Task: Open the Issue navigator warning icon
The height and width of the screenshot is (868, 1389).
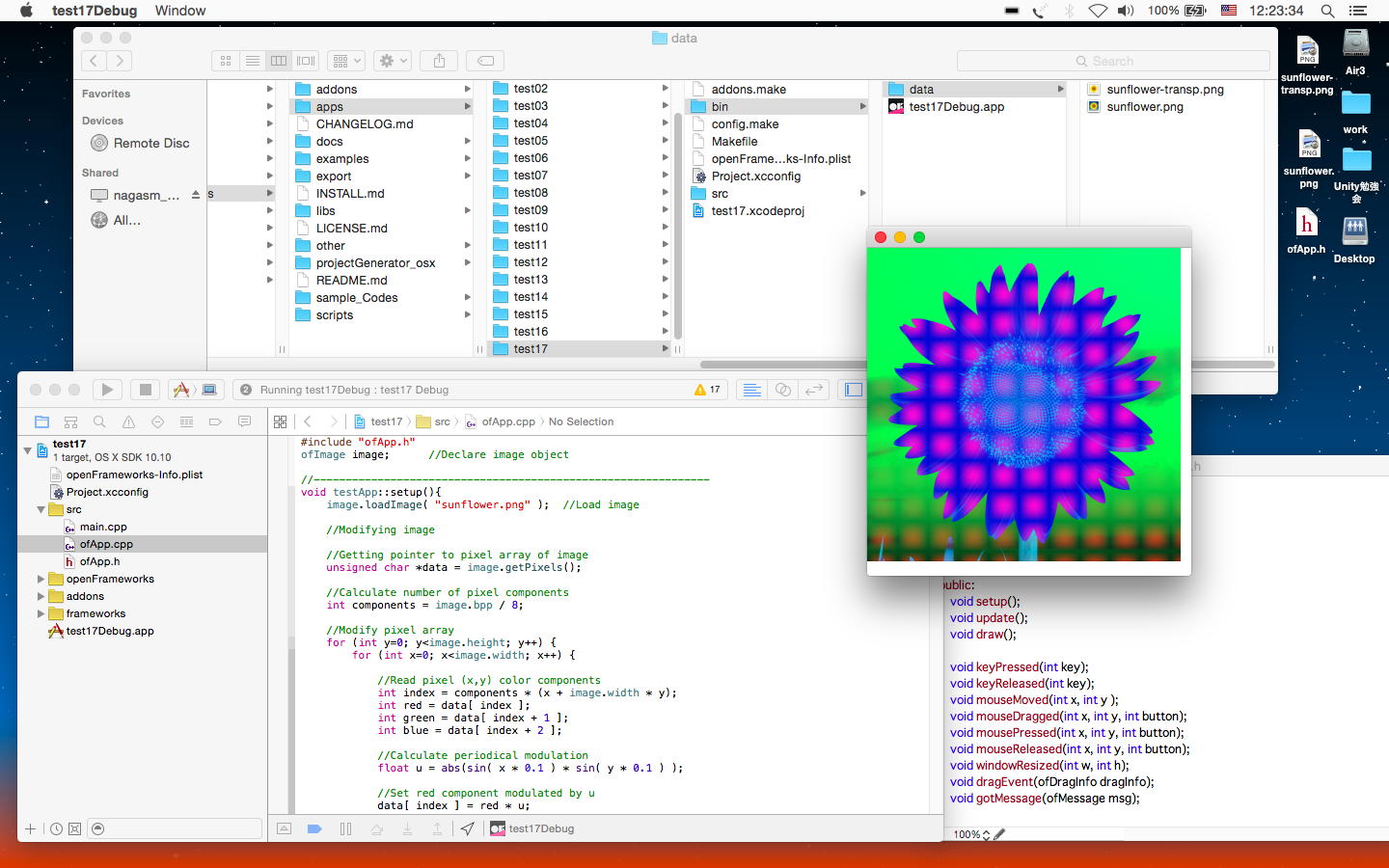Action: [128, 421]
